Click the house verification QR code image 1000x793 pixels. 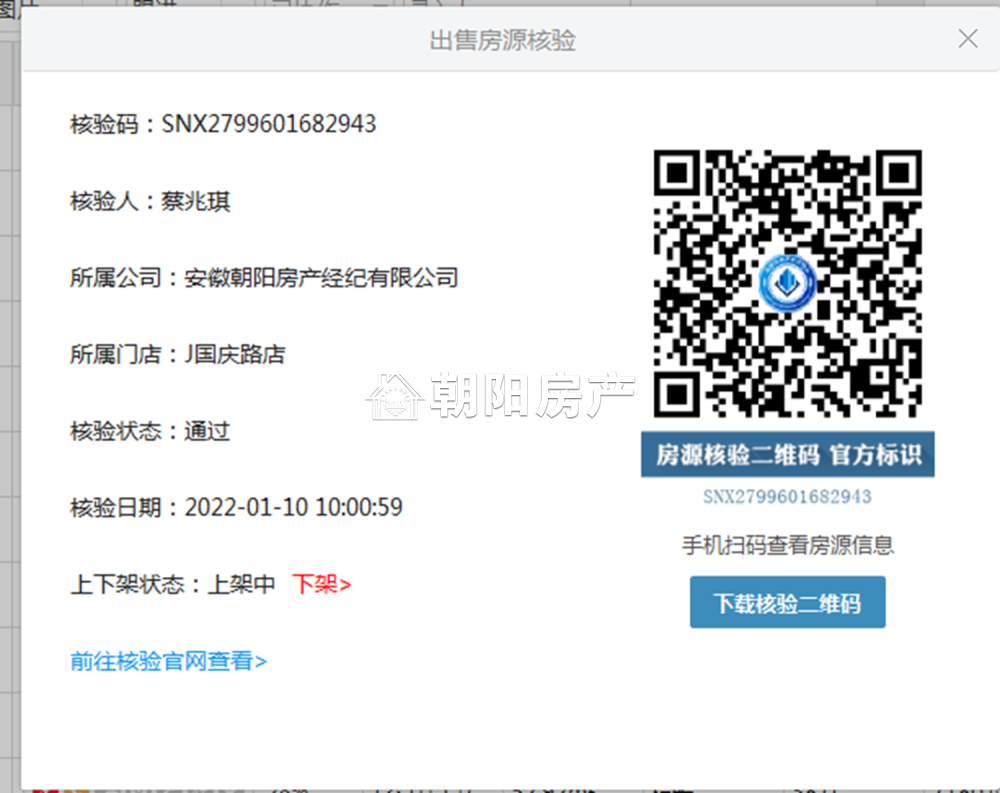[x=787, y=283]
